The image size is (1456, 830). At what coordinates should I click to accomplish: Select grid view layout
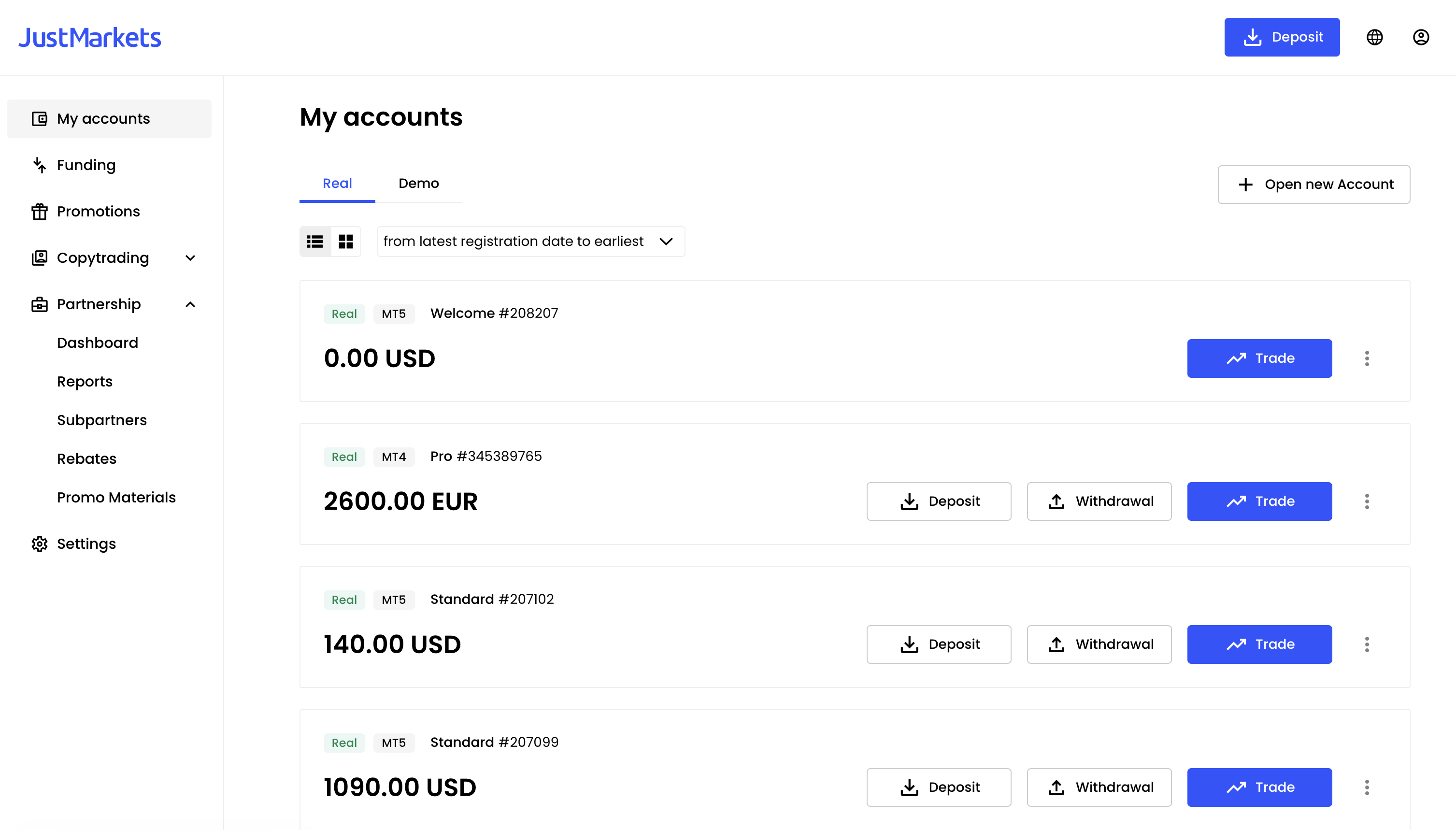[x=346, y=242]
